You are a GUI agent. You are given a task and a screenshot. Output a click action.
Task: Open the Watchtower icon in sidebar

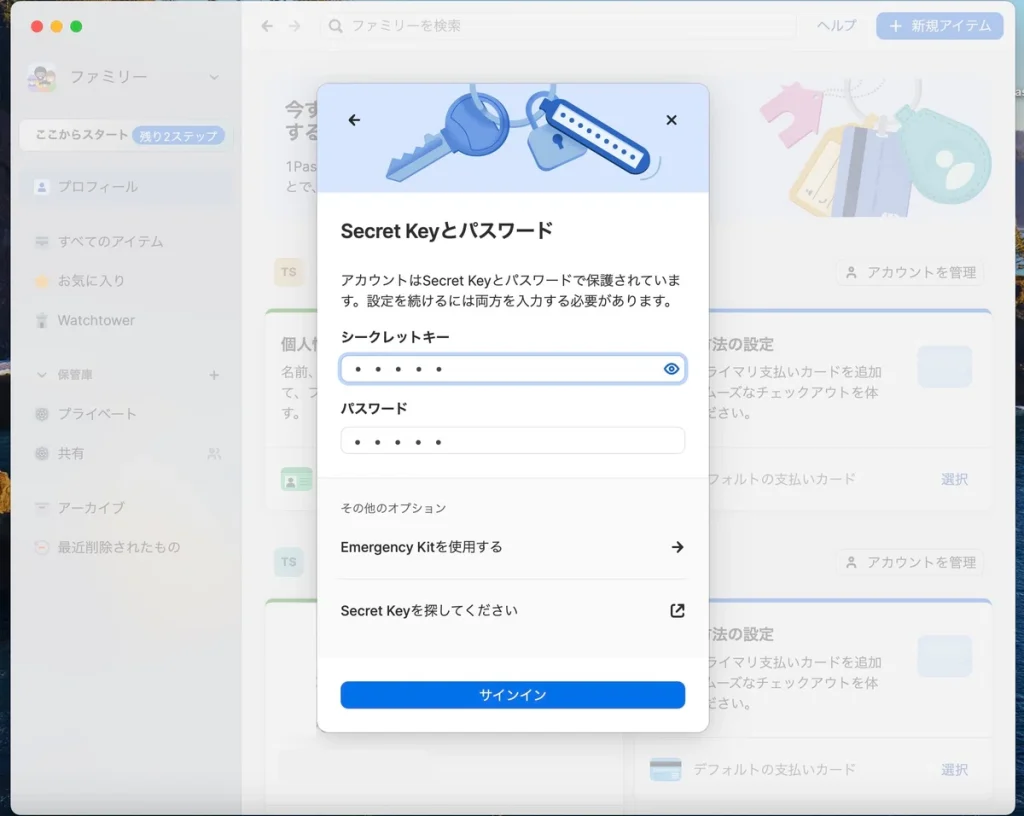click(42, 321)
